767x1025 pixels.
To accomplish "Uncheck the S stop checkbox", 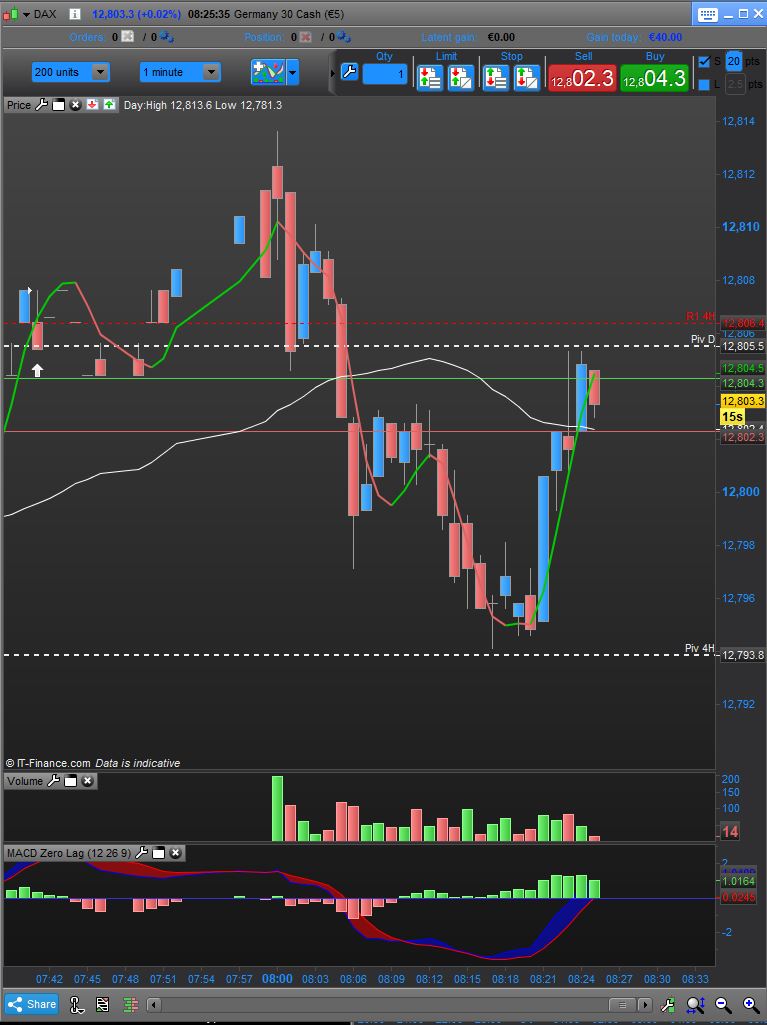I will click(704, 61).
